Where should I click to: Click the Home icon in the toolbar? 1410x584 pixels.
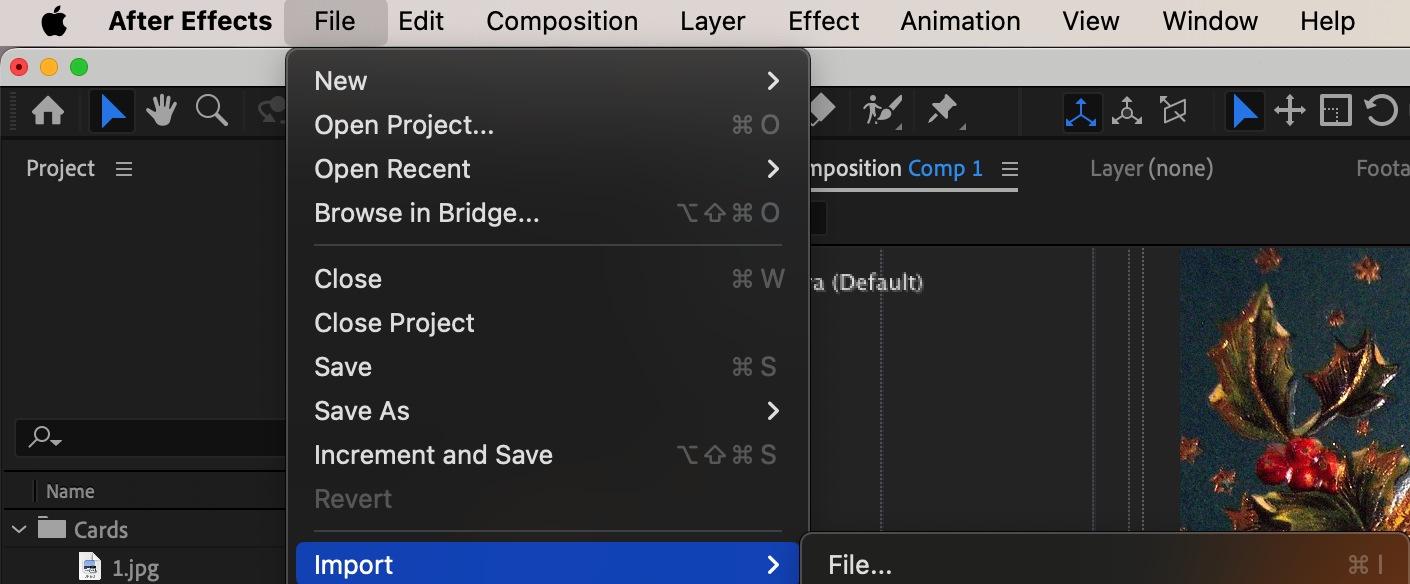48,111
